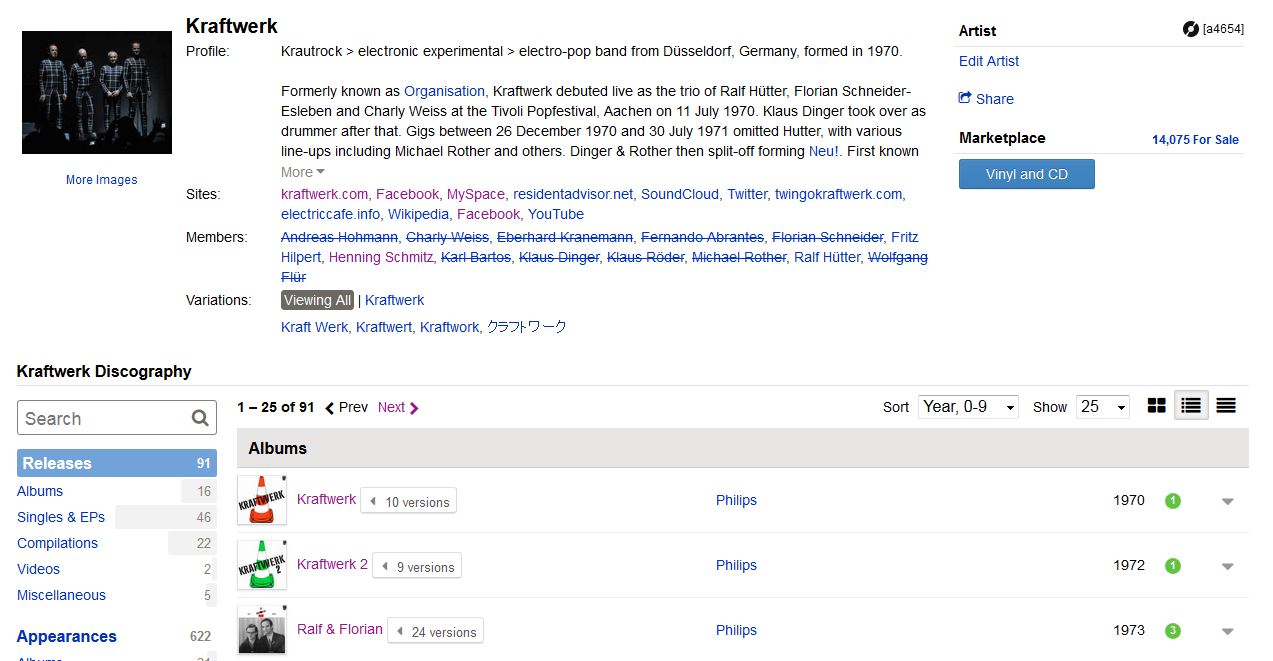Click the Share arrow icon

(x=965, y=98)
